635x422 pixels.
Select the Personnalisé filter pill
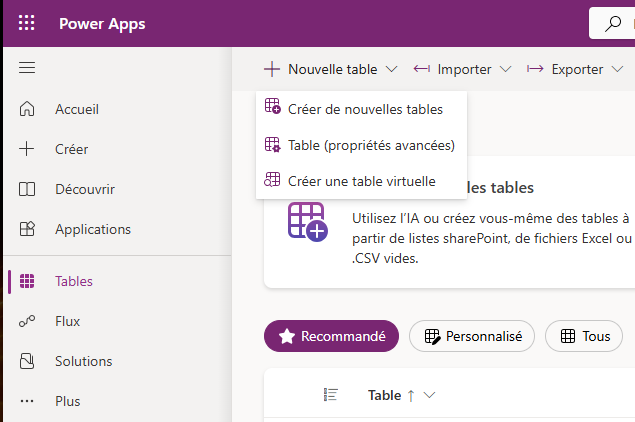pyautogui.click(x=472, y=336)
